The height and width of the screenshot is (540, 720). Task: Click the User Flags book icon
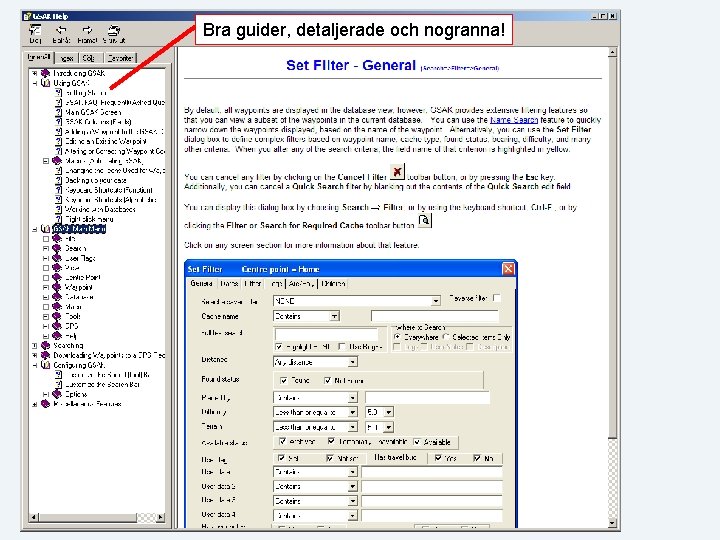coord(56,258)
